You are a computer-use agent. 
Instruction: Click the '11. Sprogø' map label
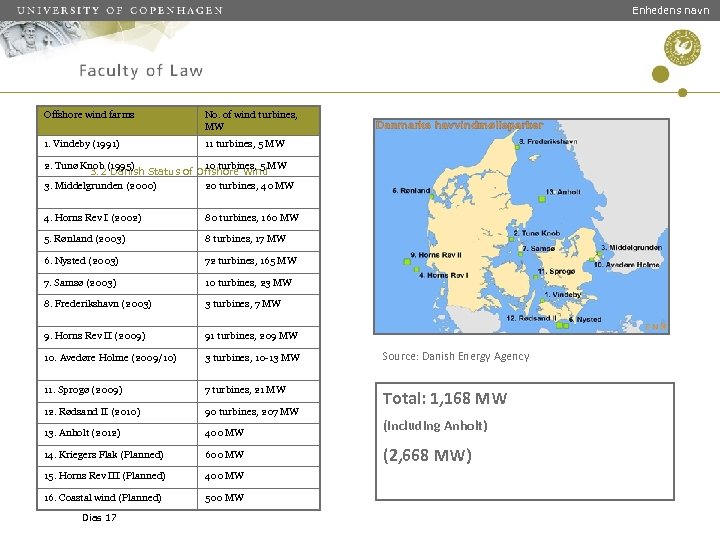(556, 271)
